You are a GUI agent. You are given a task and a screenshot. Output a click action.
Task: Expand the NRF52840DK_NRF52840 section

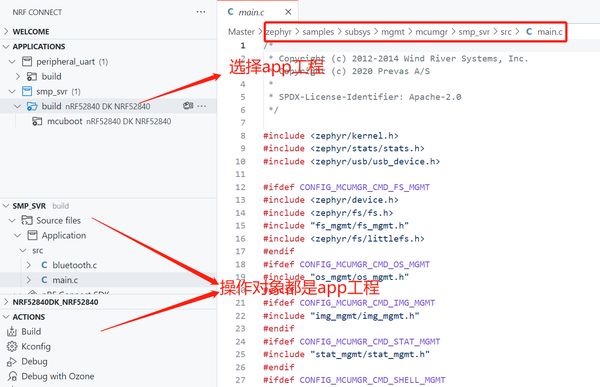coord(6,302)
